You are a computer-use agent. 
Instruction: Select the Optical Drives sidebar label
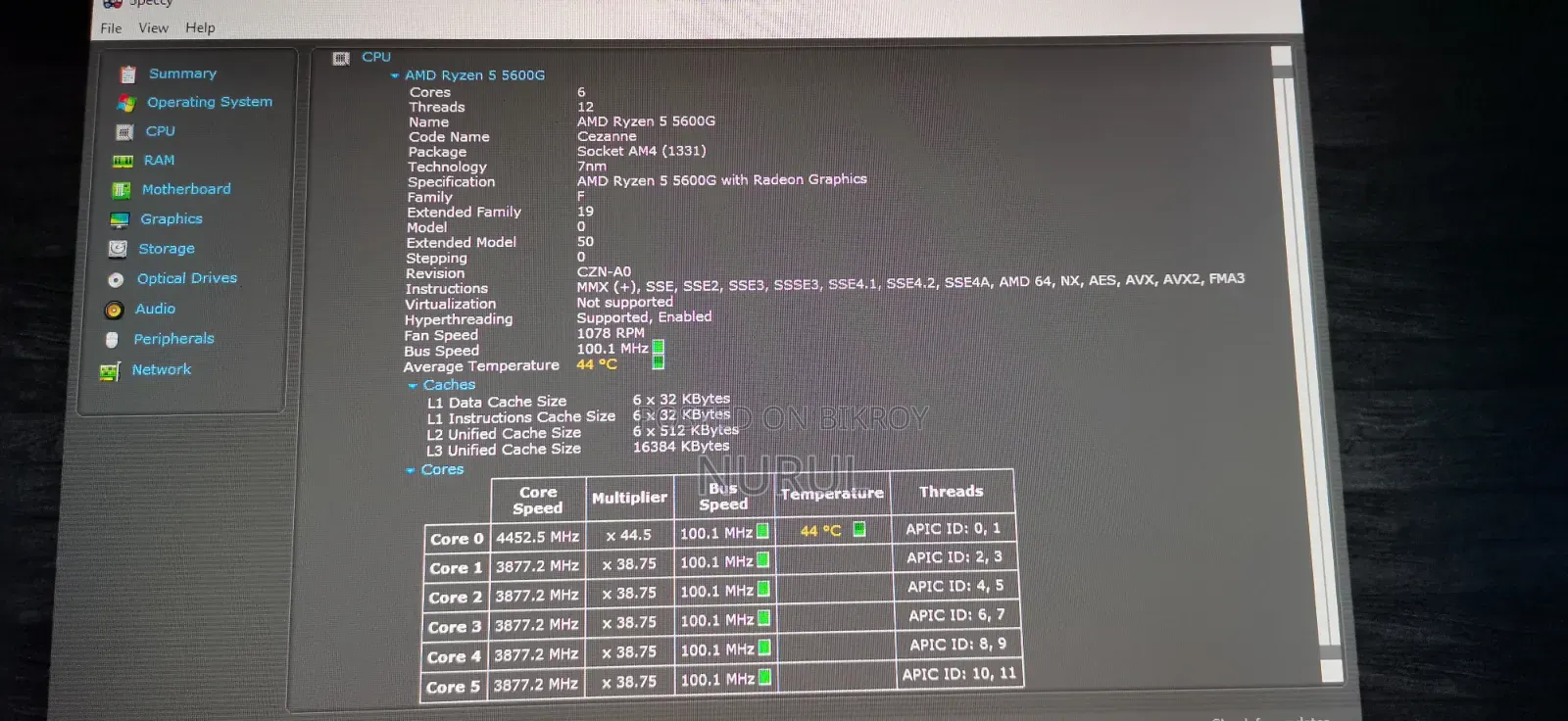pyautogui.click(x=187, y=278)
